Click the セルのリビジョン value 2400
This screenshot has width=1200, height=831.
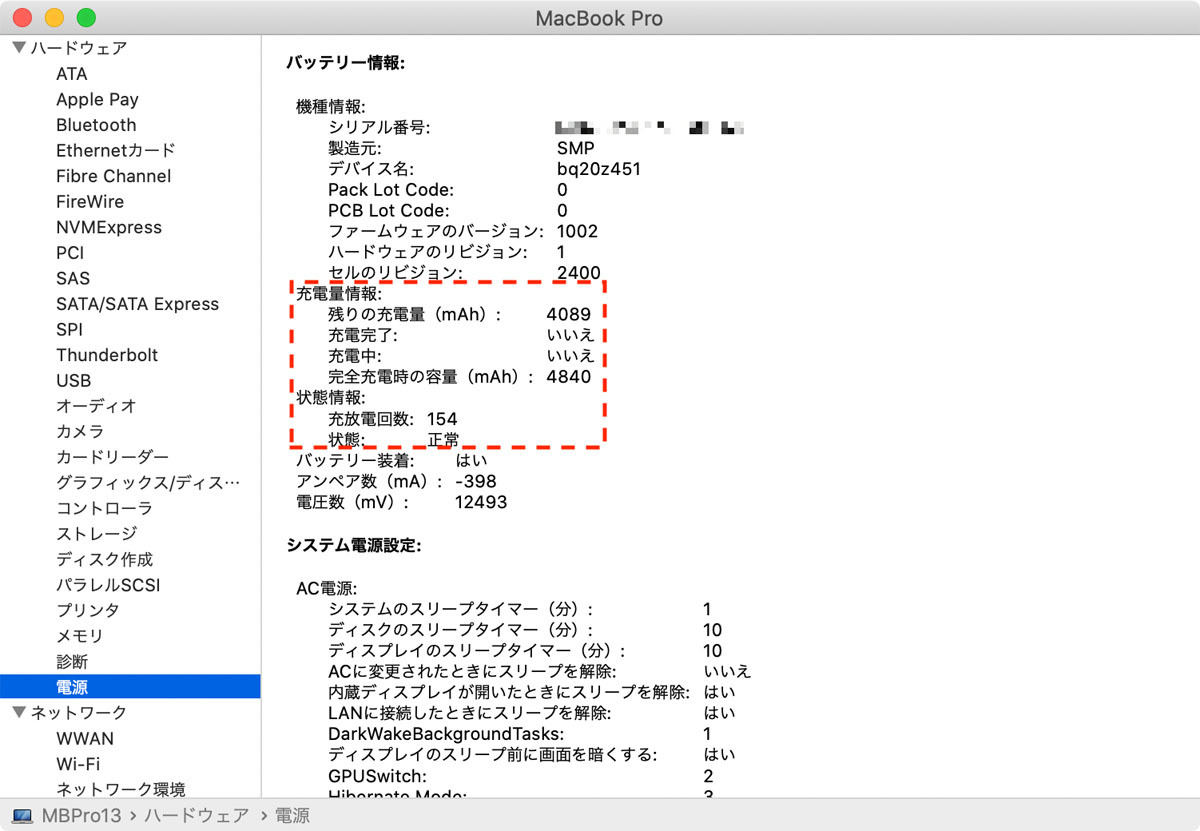[579, 273]
